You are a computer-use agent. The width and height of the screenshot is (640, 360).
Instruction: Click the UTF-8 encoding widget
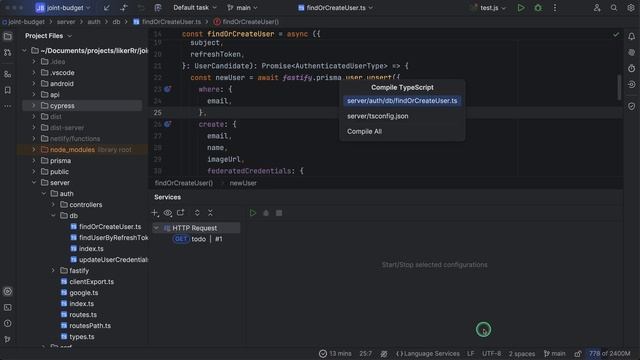point(491,353)
